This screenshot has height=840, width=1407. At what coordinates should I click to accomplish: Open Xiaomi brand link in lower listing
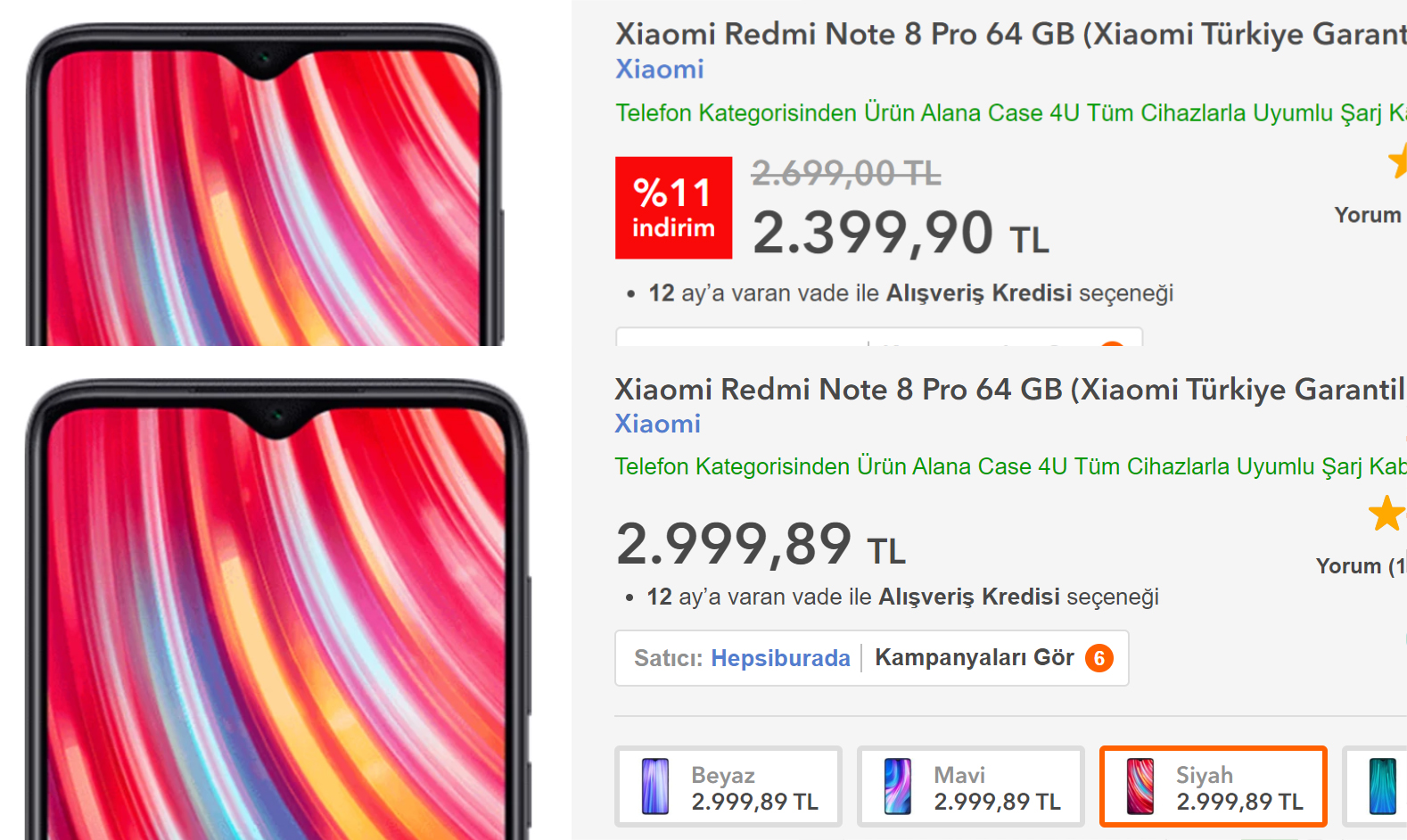click(x=658, y=424)
